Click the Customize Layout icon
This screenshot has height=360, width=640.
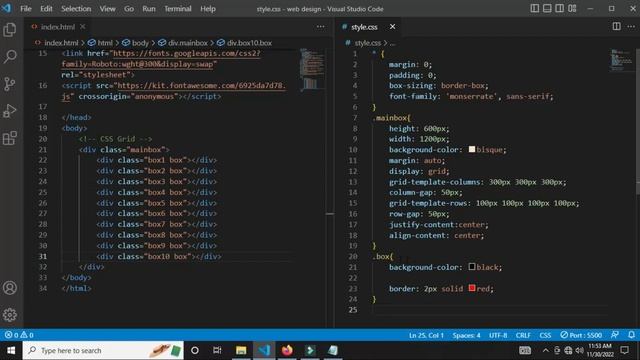(572, 9)
